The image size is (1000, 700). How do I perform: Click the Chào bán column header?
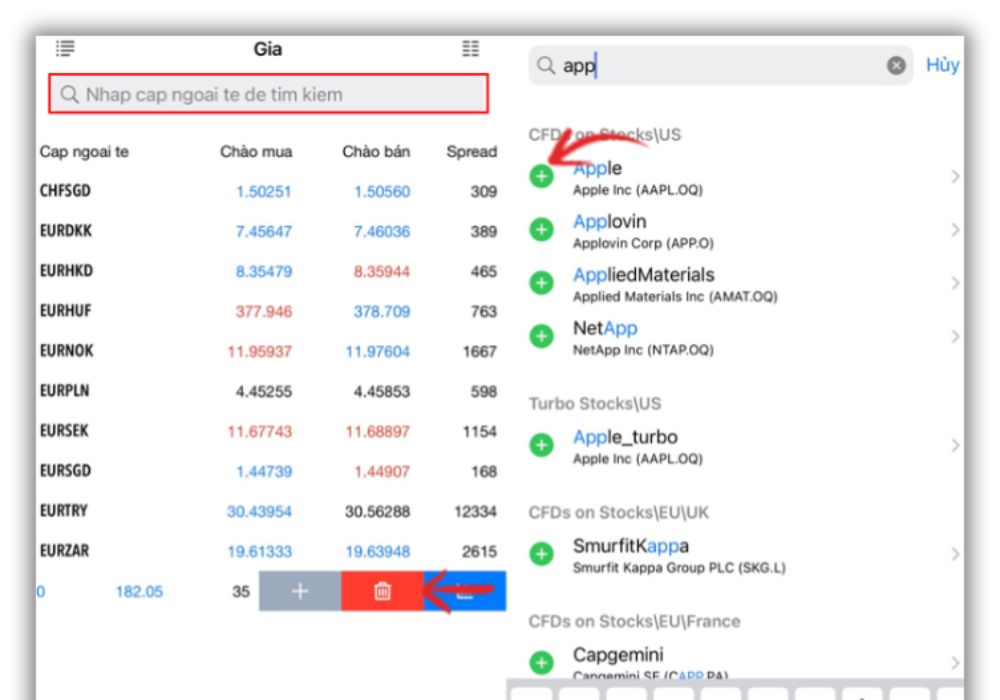click(376, 152)
